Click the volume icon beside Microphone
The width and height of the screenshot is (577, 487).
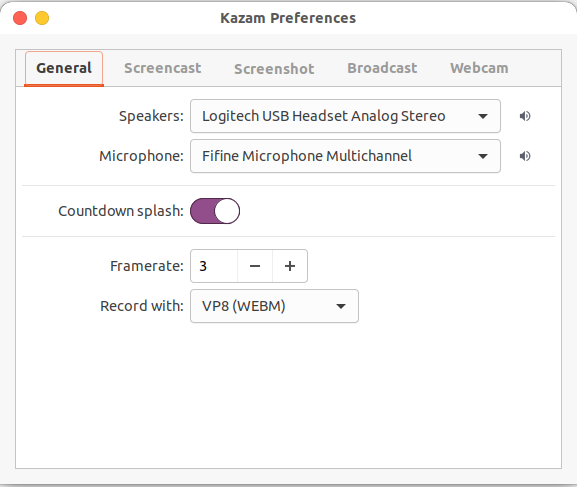[525, 156]
